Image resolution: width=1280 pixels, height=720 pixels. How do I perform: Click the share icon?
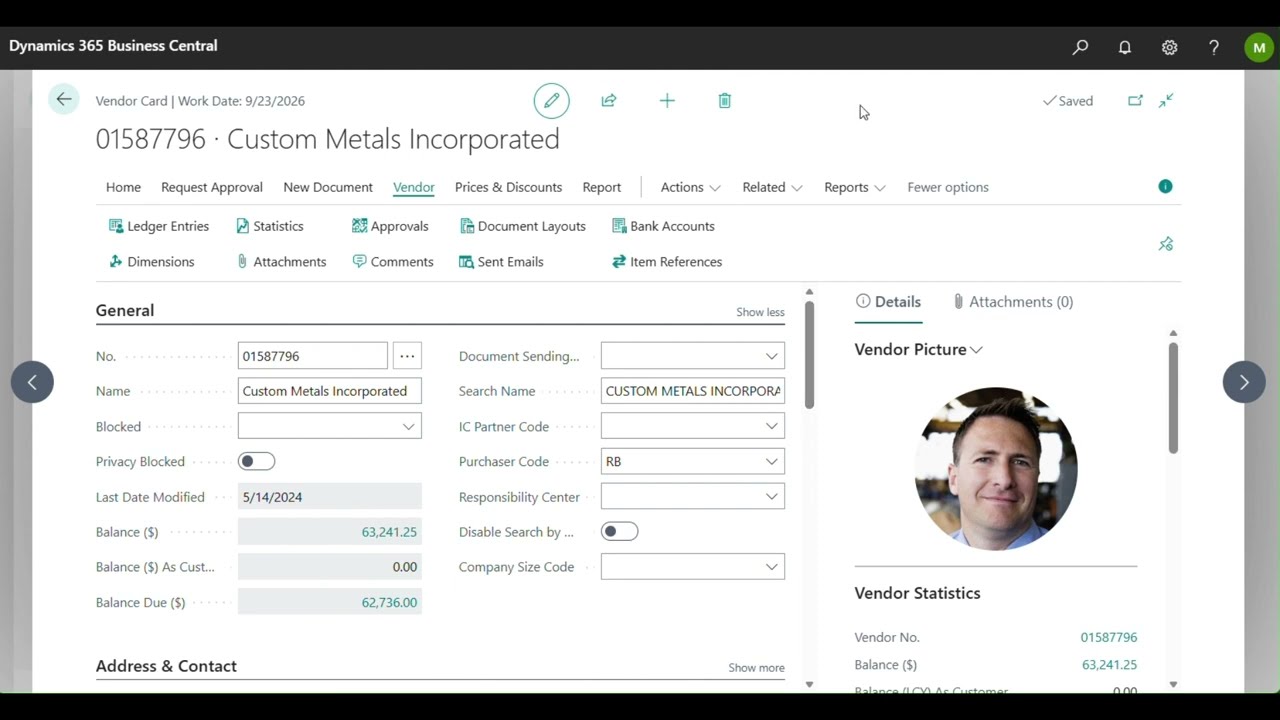pos(609,101)
